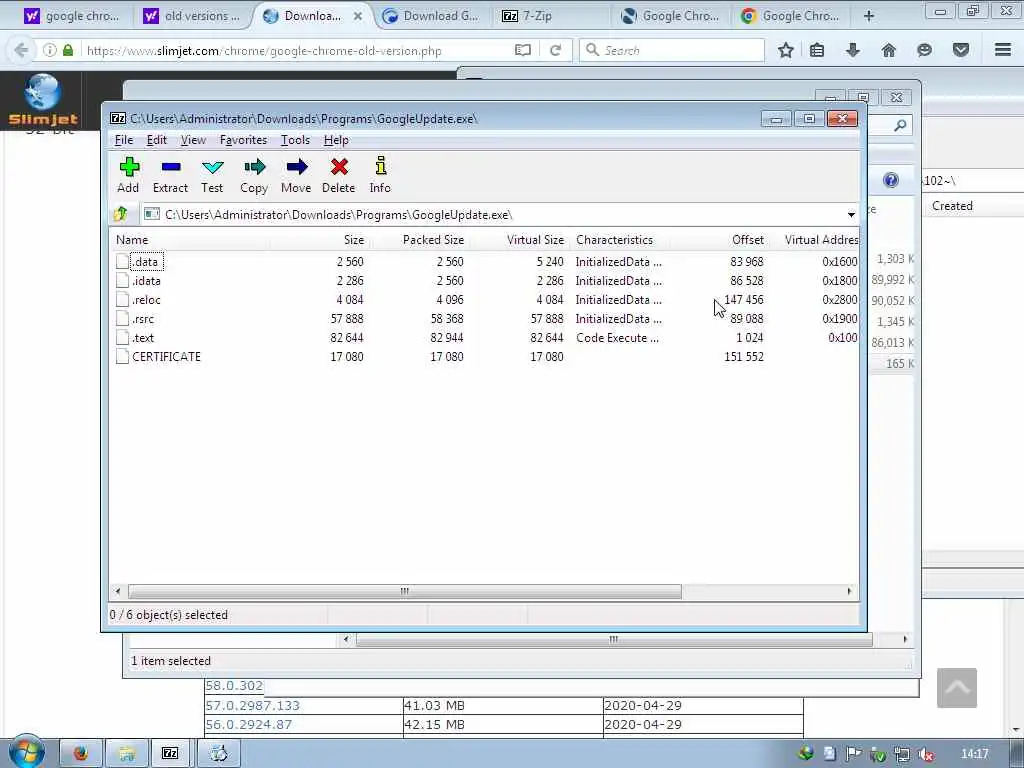This screenshot has width=1024, height=768.
Task: Open Windows Start button
Action: (25, 752)
